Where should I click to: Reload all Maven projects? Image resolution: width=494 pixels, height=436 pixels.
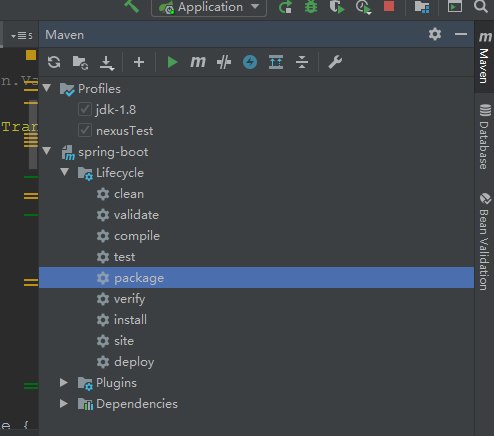pyautogui.click(x=54, y=62)
